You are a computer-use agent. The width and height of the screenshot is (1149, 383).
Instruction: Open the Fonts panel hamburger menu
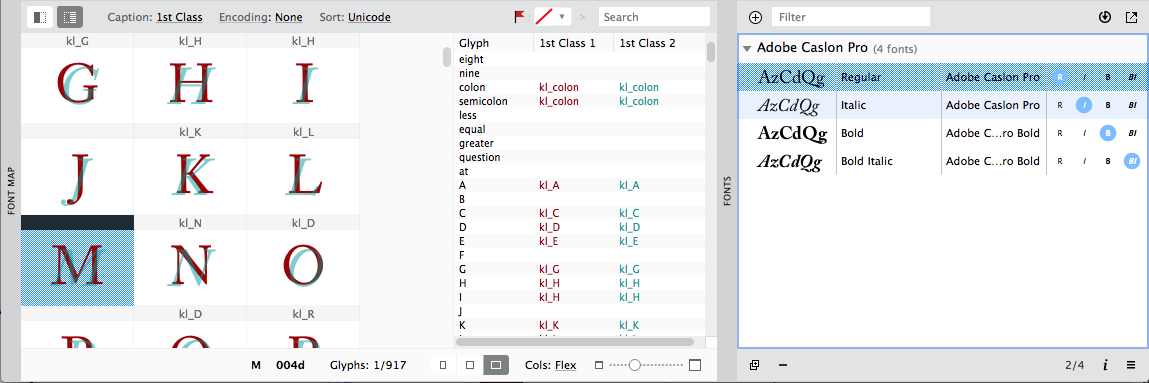1131,365
